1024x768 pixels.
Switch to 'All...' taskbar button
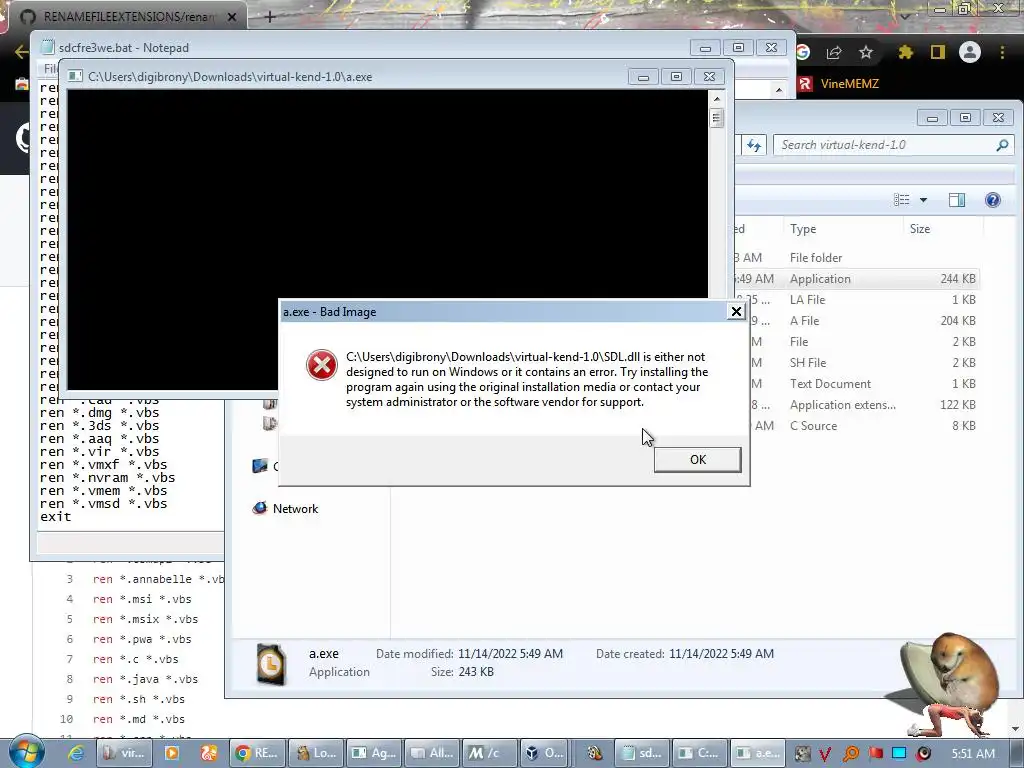point(431,753)
